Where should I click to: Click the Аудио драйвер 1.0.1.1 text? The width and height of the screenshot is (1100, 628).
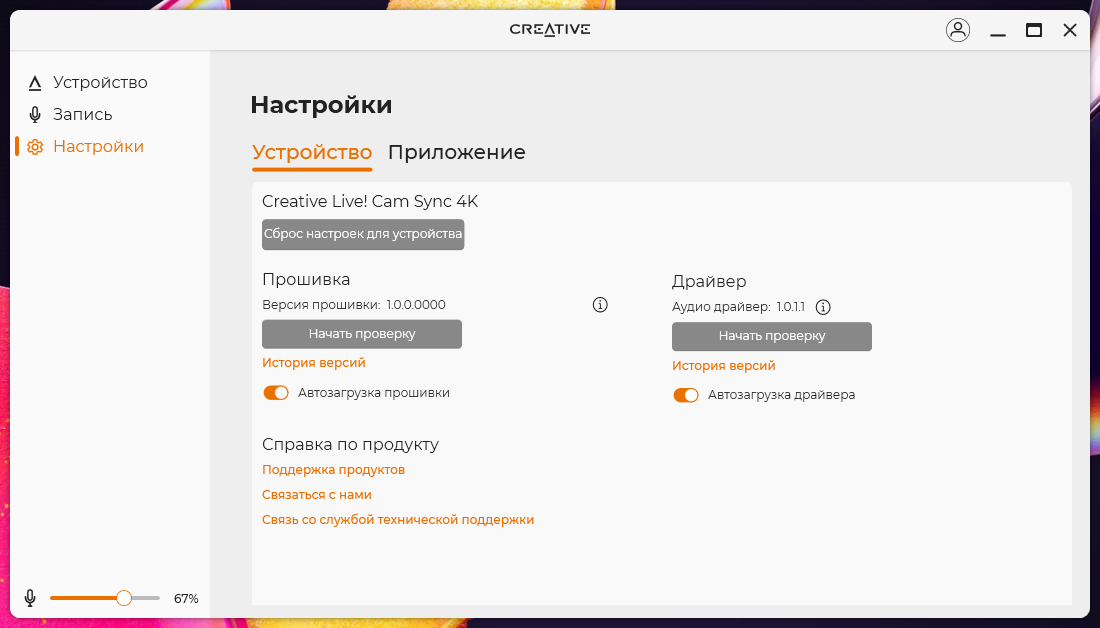pos(738,307)
